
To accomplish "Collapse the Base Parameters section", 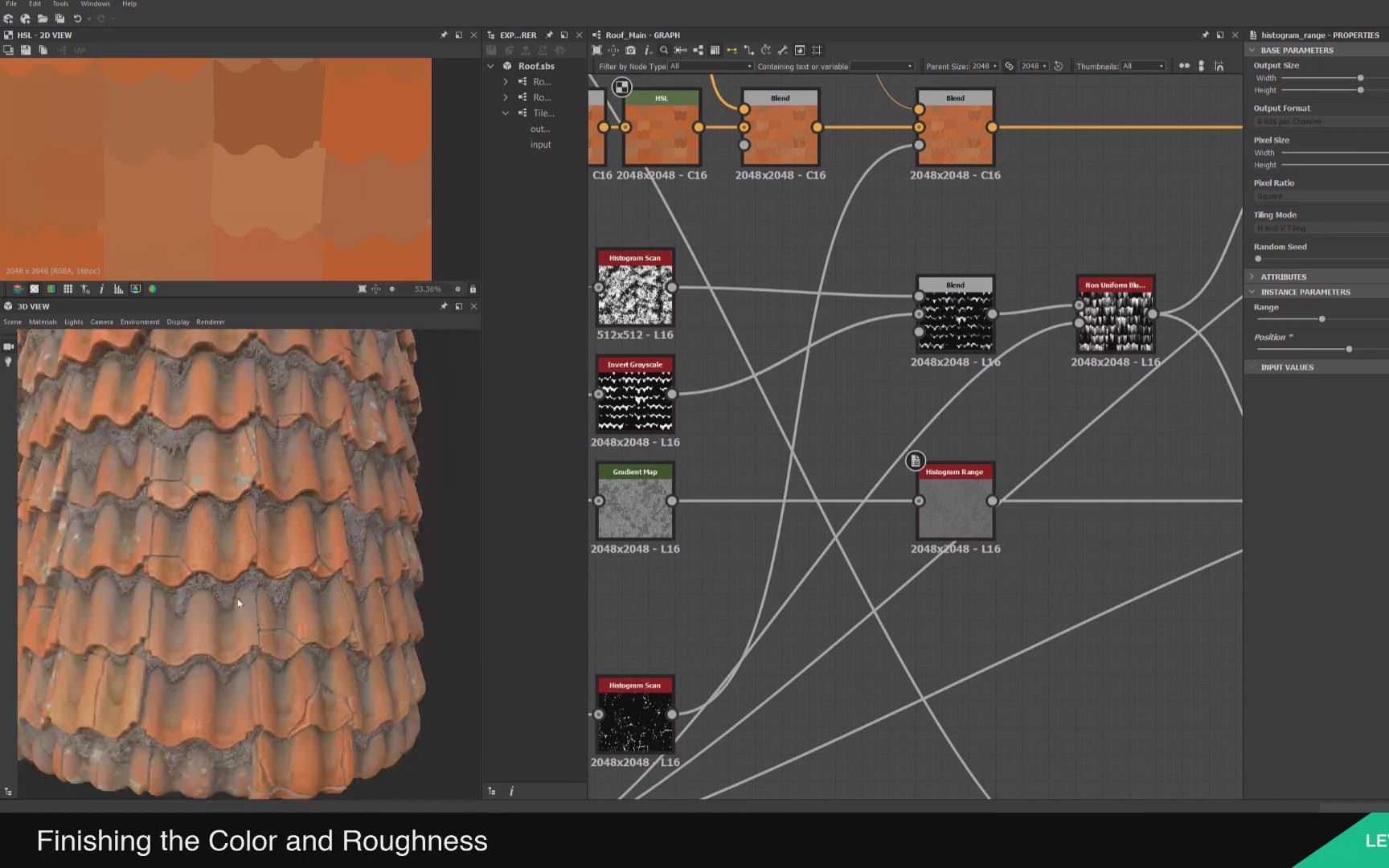I will point(1252,50).
